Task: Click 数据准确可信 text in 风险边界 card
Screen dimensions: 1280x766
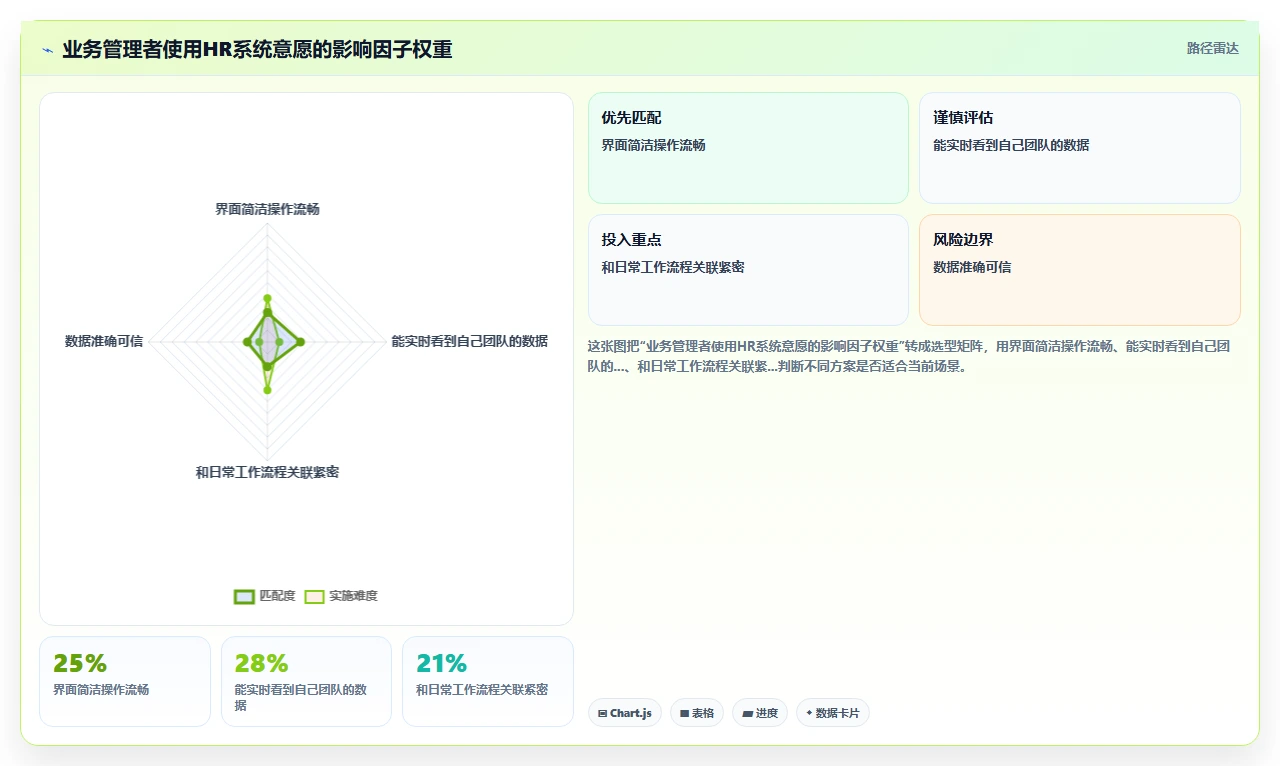Action: pyautogui.click(x=972, y=267)
